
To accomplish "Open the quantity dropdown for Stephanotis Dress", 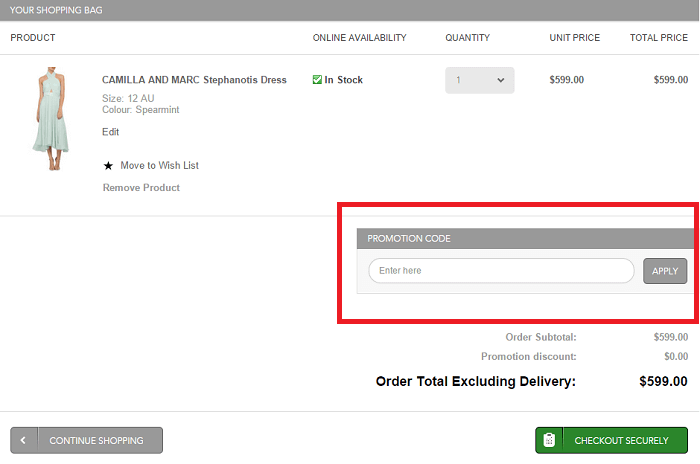I will pos(479,80).
